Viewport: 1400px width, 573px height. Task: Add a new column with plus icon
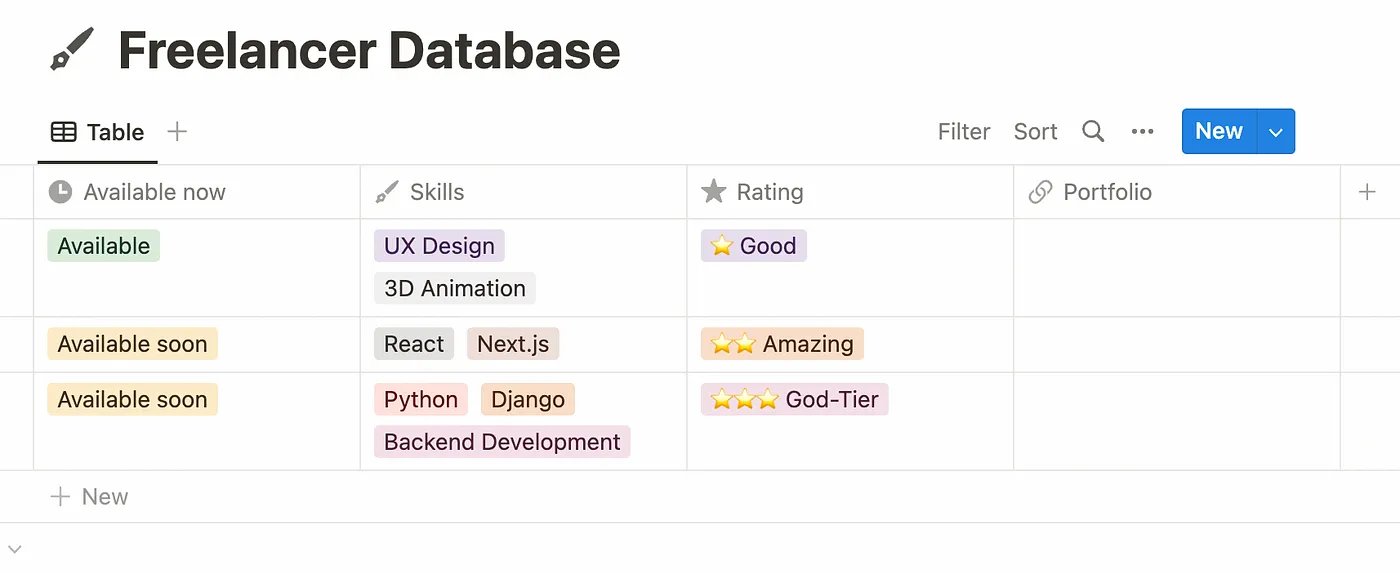[1367, 192]
